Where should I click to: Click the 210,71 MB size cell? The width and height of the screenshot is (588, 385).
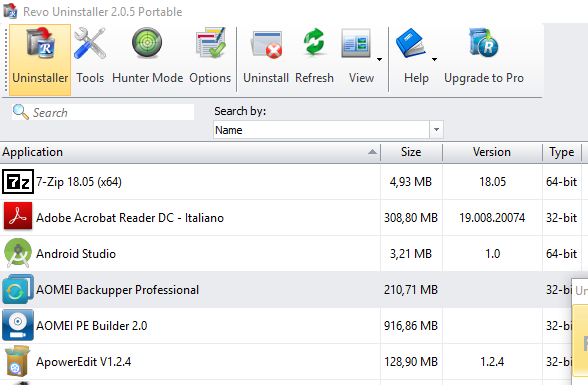[x=411, y=290]
